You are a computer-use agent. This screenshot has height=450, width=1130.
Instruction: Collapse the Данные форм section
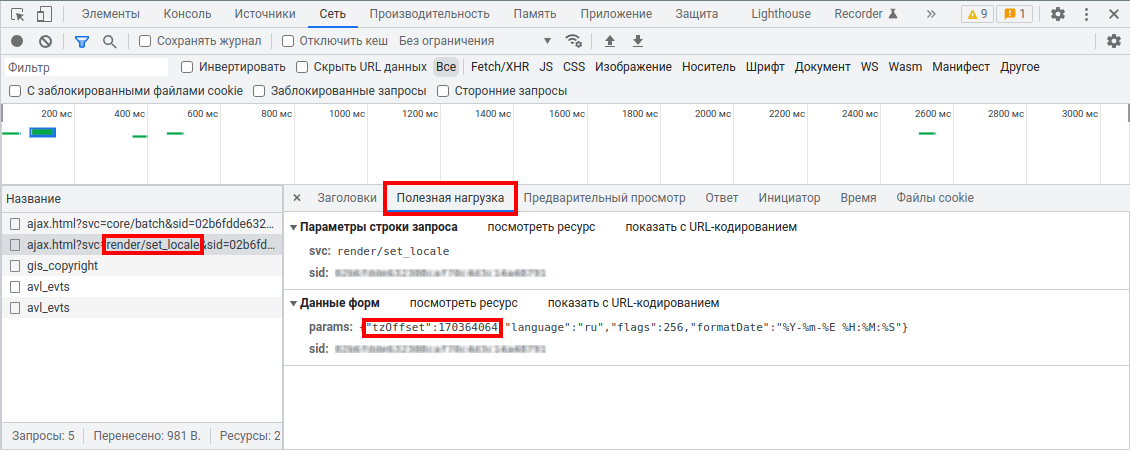click(x=294, y=303)
